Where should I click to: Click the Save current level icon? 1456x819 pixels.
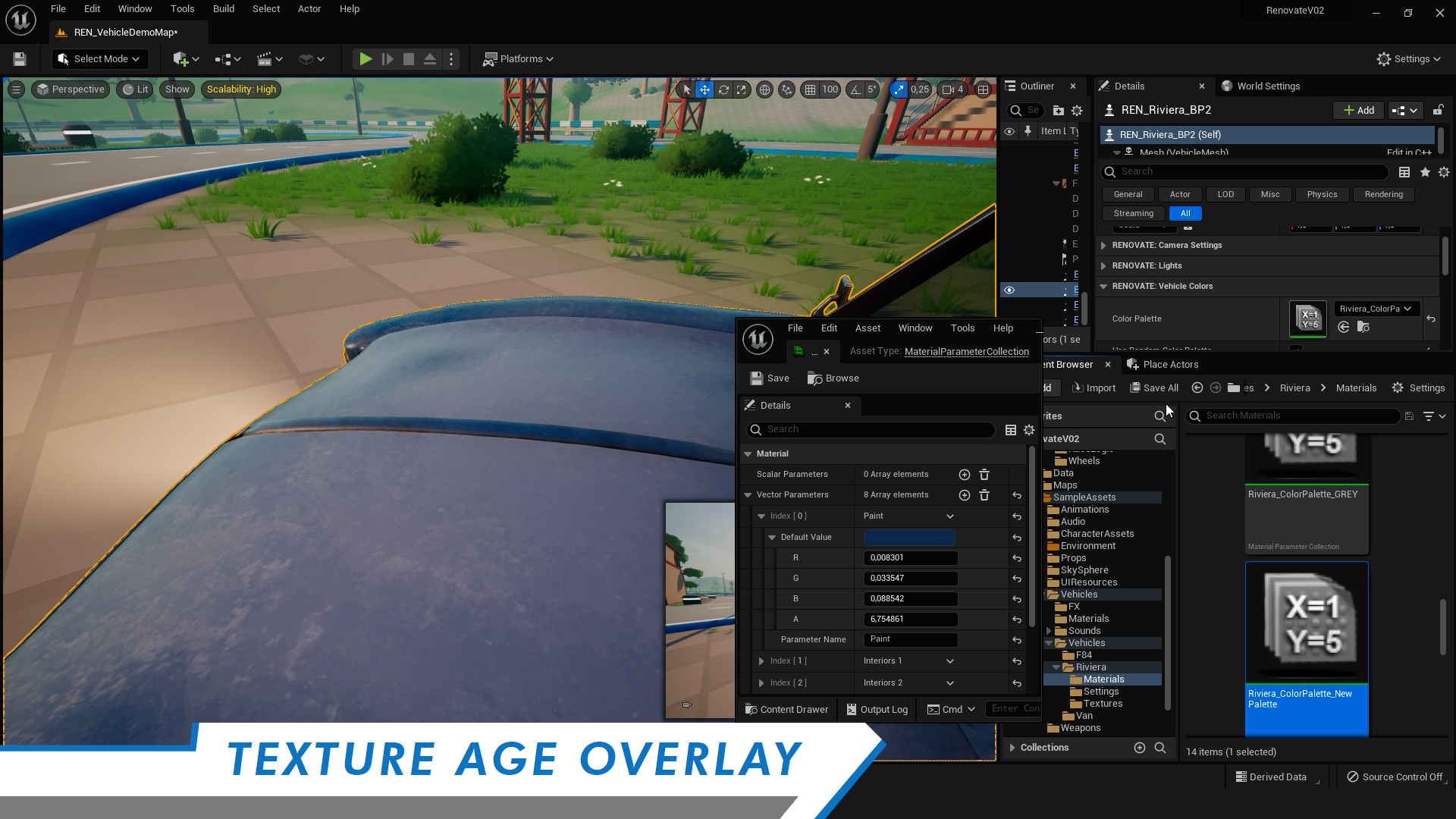click(x=19, y=58)
